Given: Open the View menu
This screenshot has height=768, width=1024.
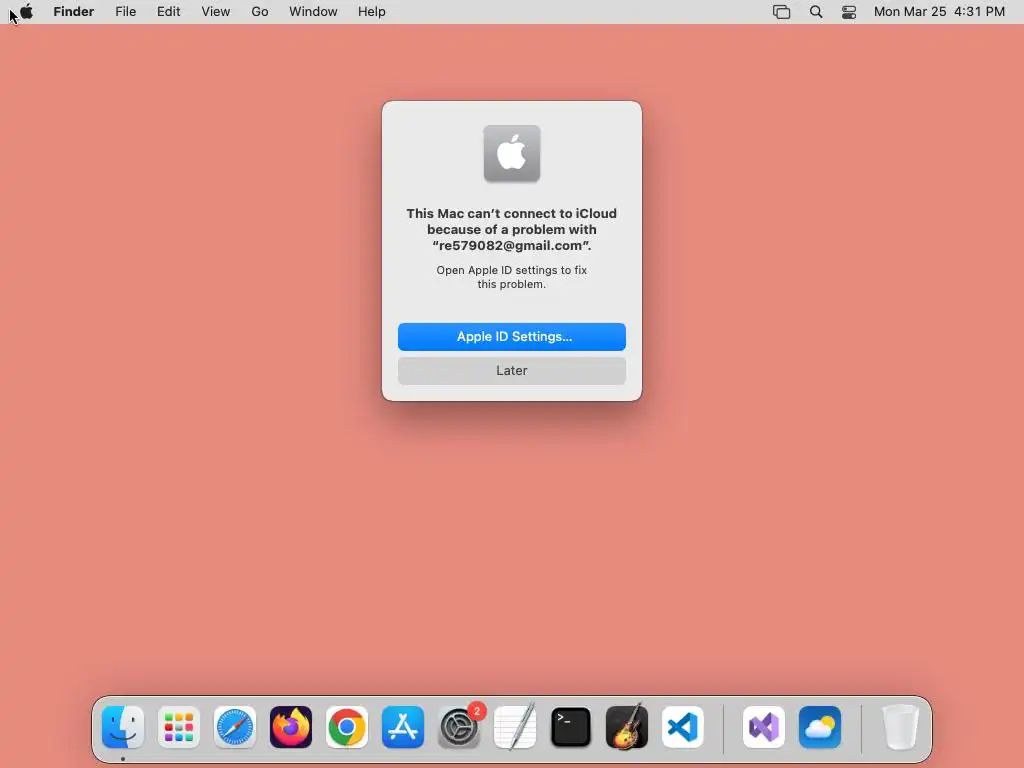Looking at the screenshot, I should click(x=216, y=12).
